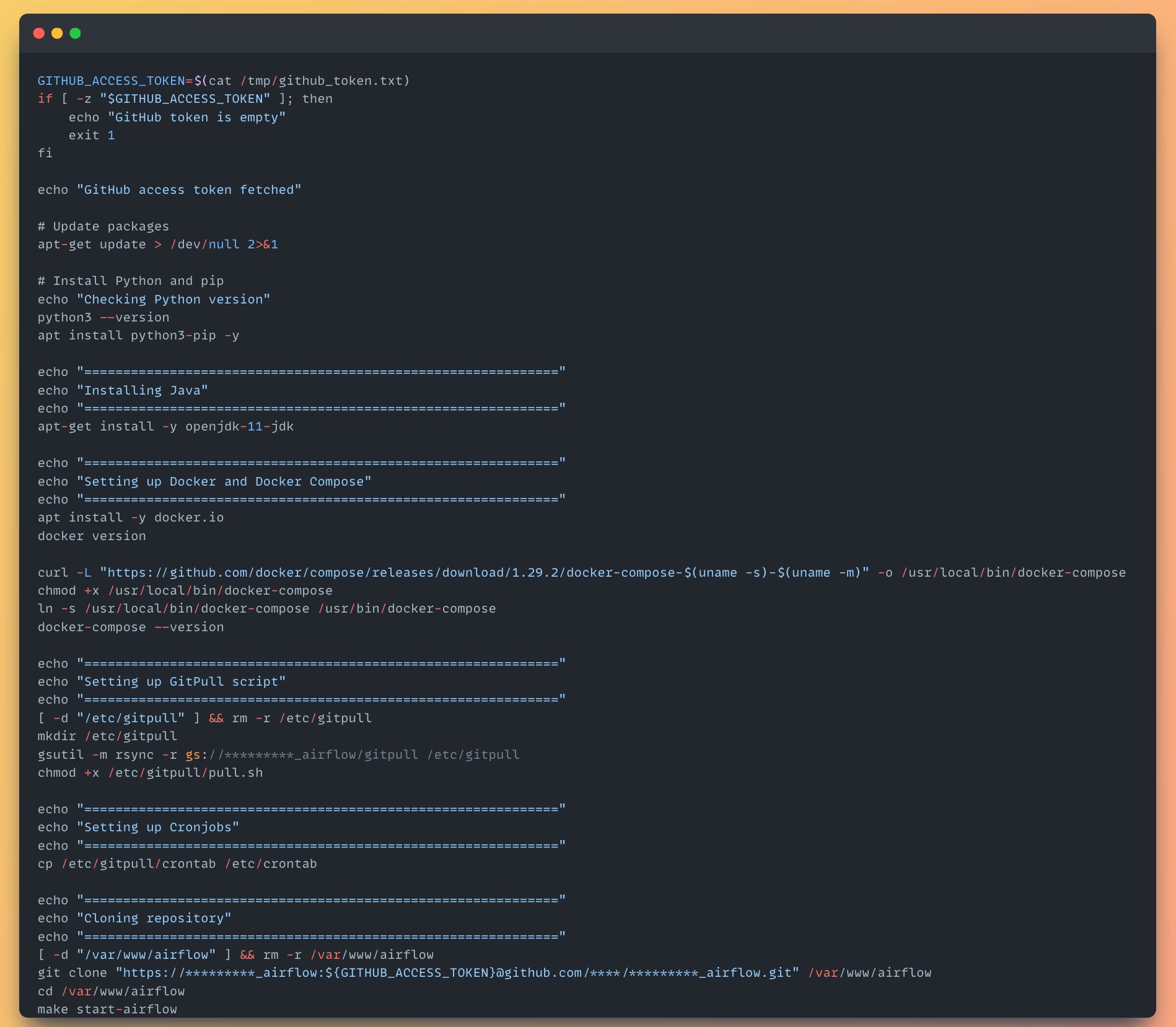Click the green fullscreen window button

(x=76, y=34)
